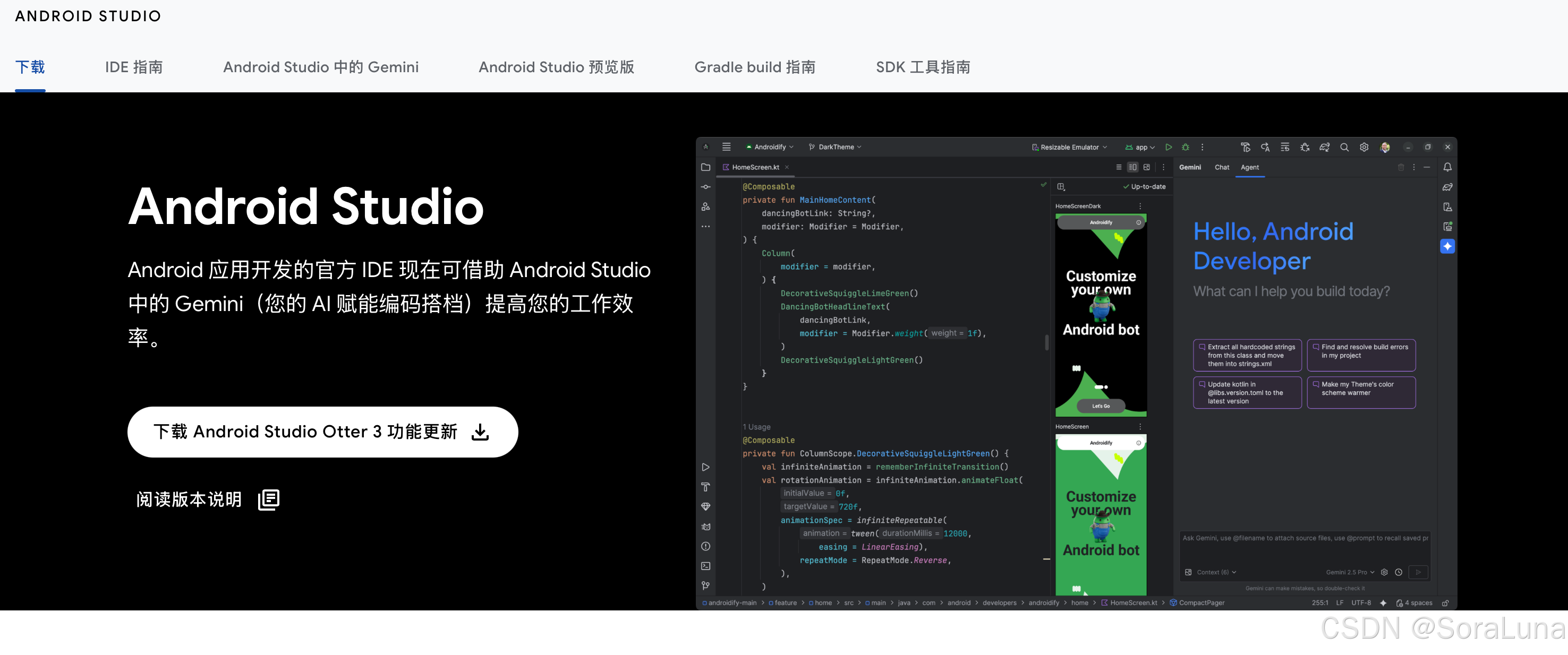This screenshot has height=655, width=1568.
Task: Switch to the Agent tab
Action: click(x=1249, y=167)
